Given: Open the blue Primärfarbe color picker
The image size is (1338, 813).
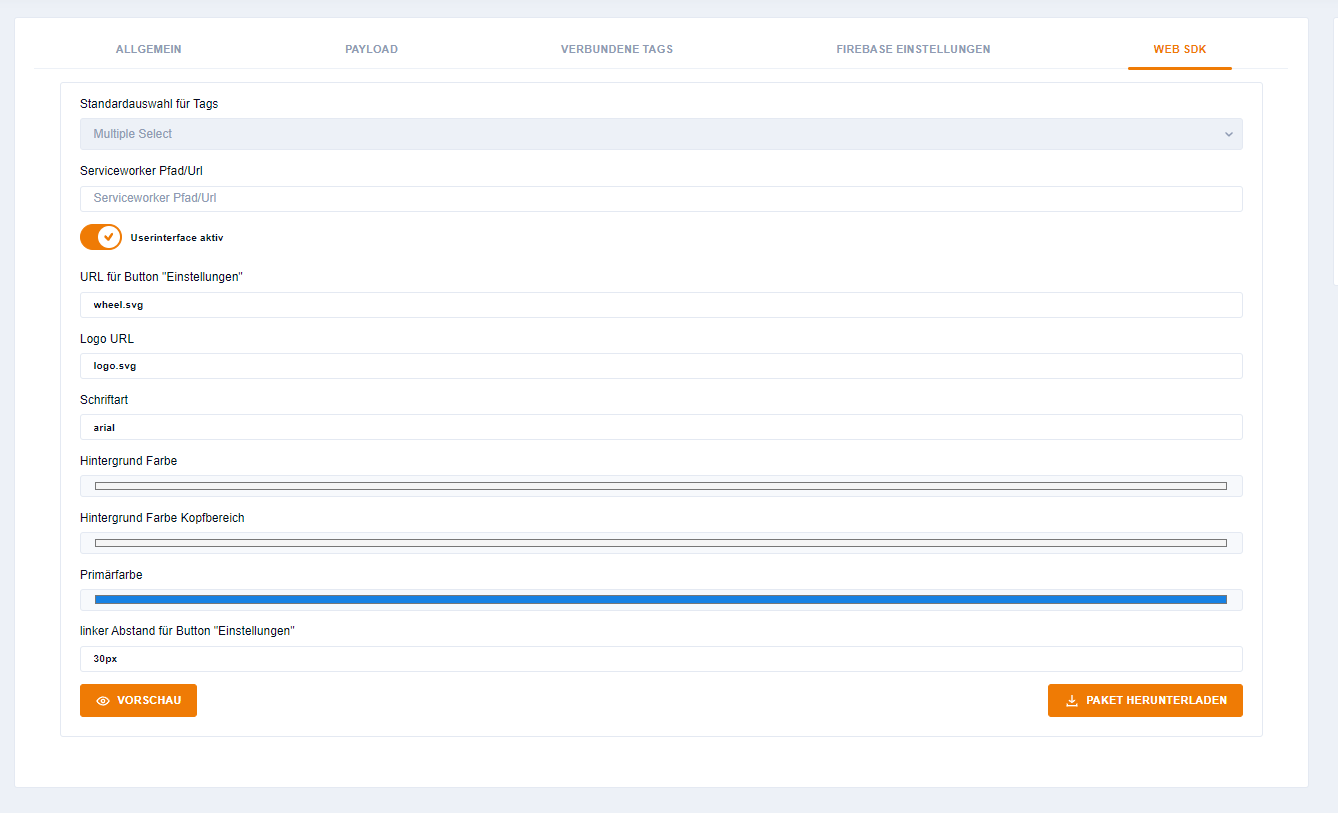Looking at the screenshot, I should coord(661,600).
